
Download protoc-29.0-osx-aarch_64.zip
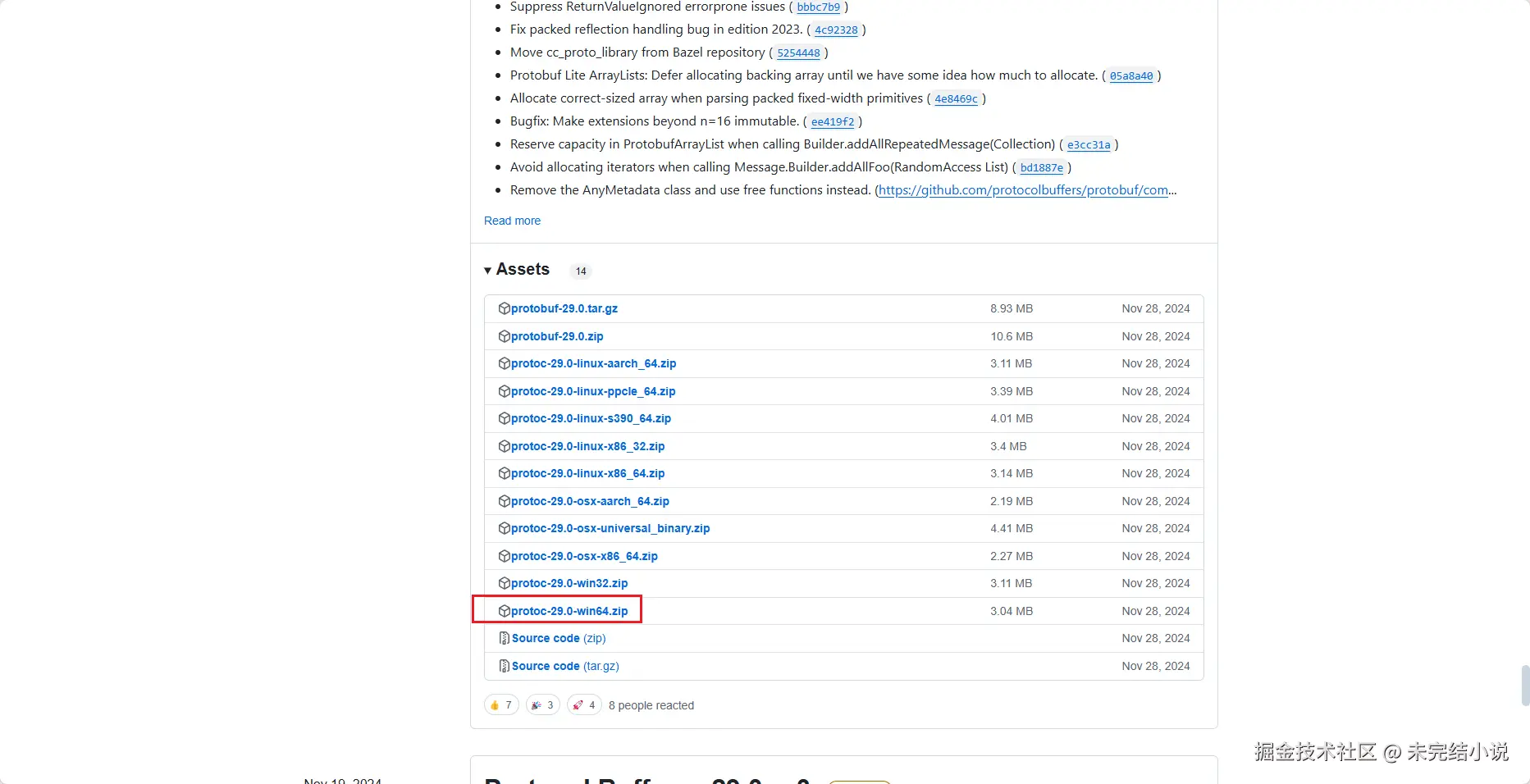(590, 501)
